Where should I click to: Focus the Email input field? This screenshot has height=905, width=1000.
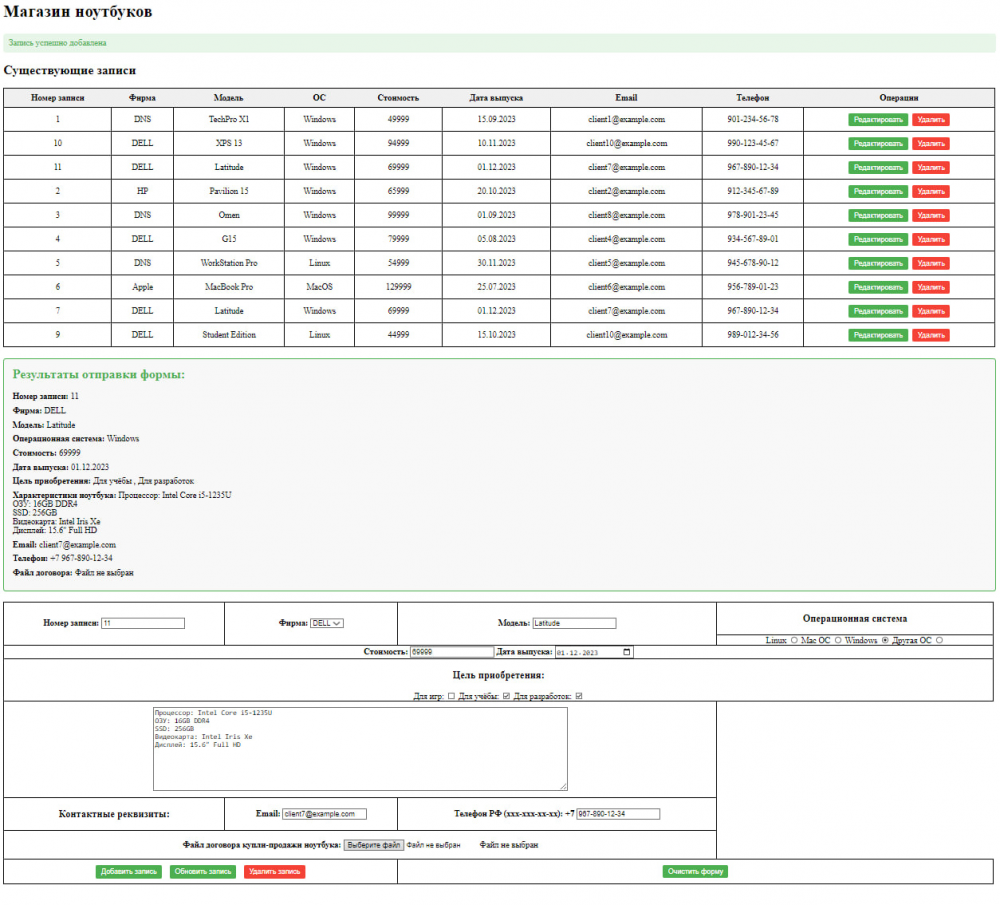click(325, 814)
